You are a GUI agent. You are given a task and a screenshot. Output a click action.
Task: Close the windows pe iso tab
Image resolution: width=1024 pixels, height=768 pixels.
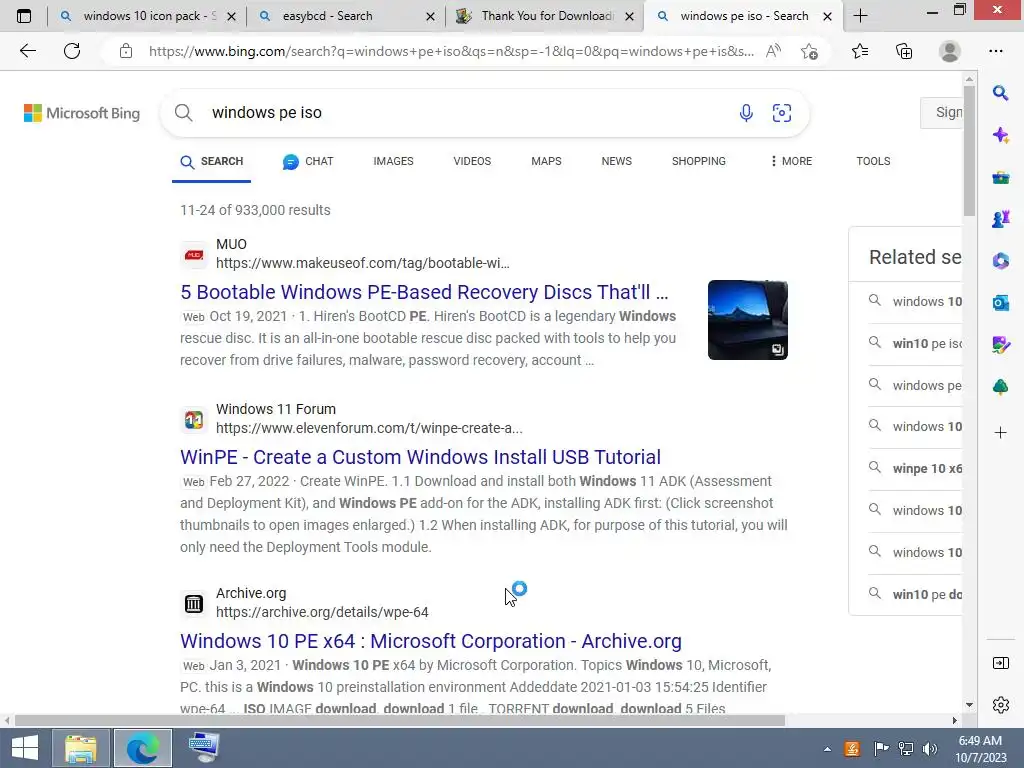(827, 16)
